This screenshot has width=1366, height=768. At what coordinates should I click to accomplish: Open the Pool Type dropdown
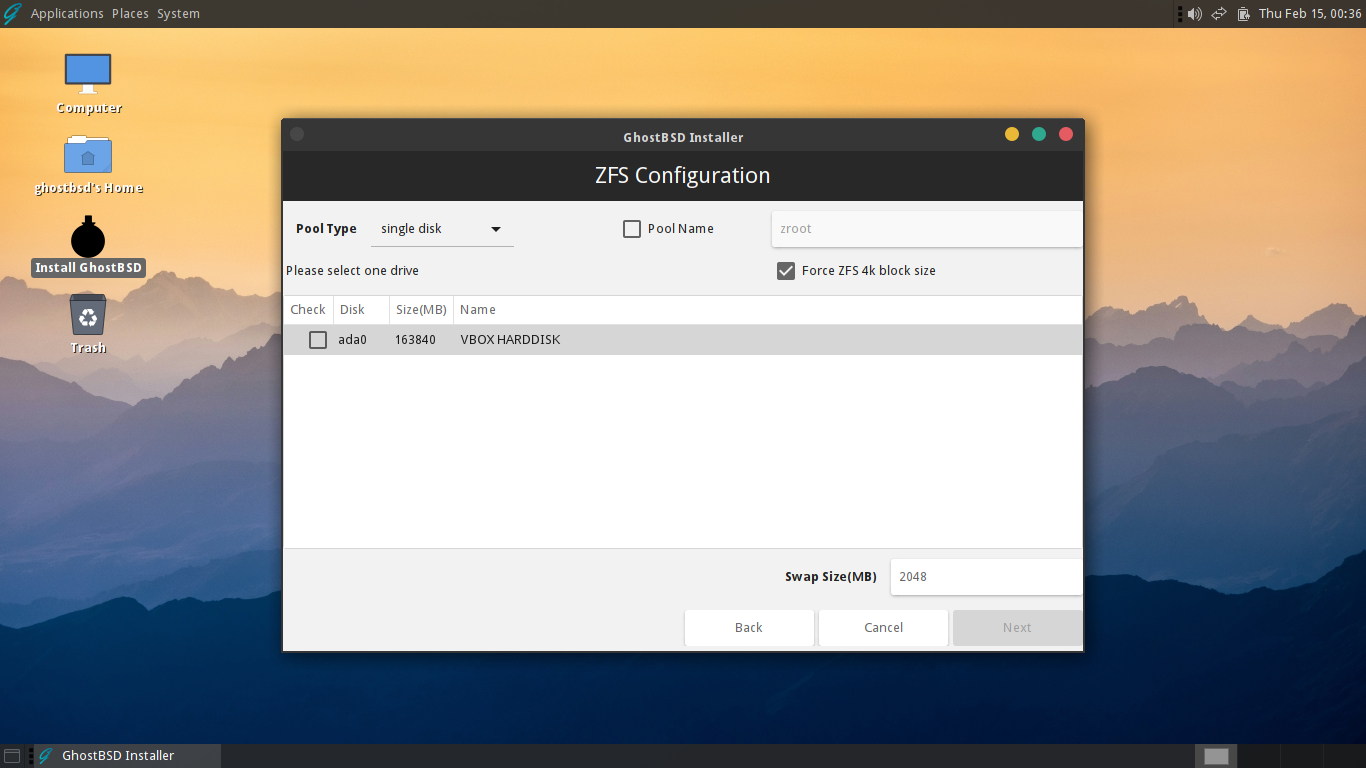[442, 229]
